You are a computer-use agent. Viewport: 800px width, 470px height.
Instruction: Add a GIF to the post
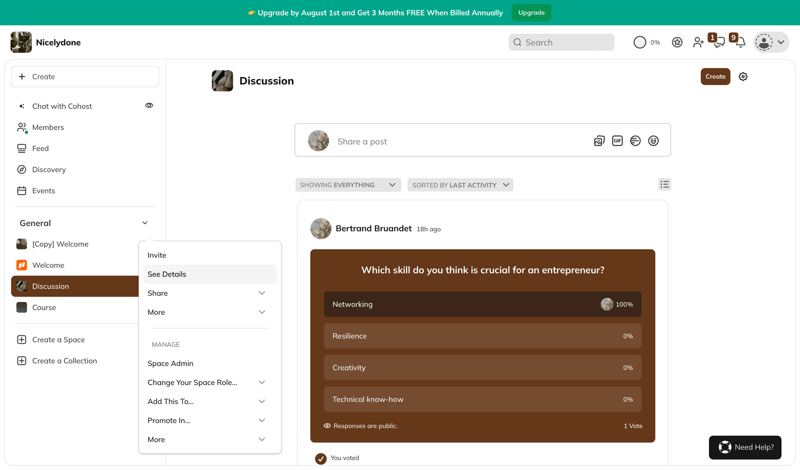pyautogui.click(x=617, y=141)
